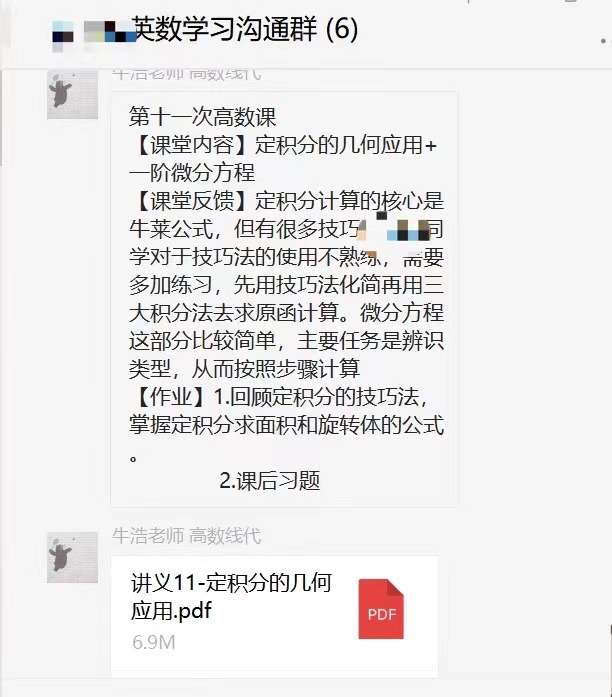
Task: Click the 【作业】 heading in message
Action: point(171,397)
